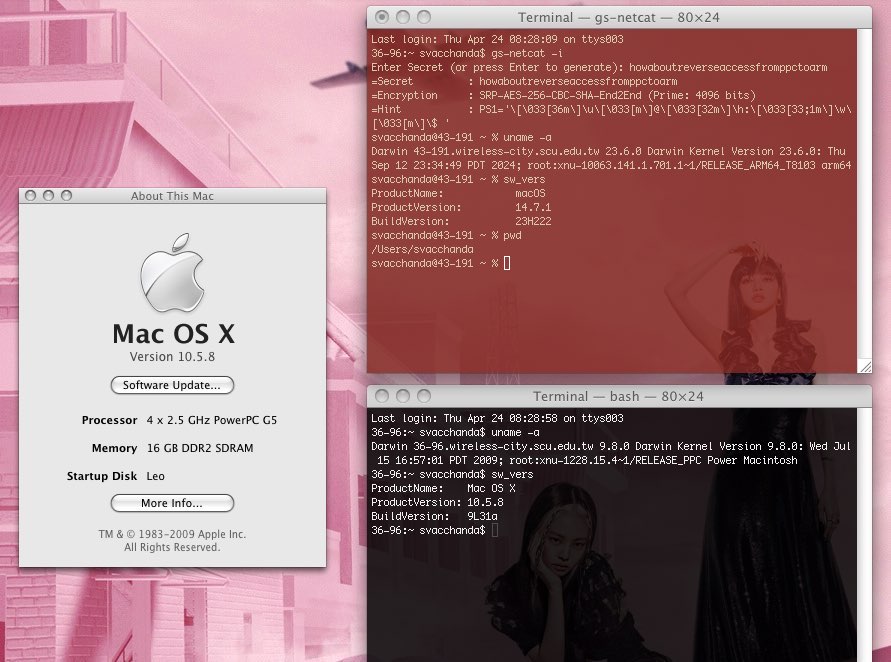Click the Apple logo in About This Mac
The height and width of the screenshot is (662, 891).
pyautogui.click(x=172, y=272)
